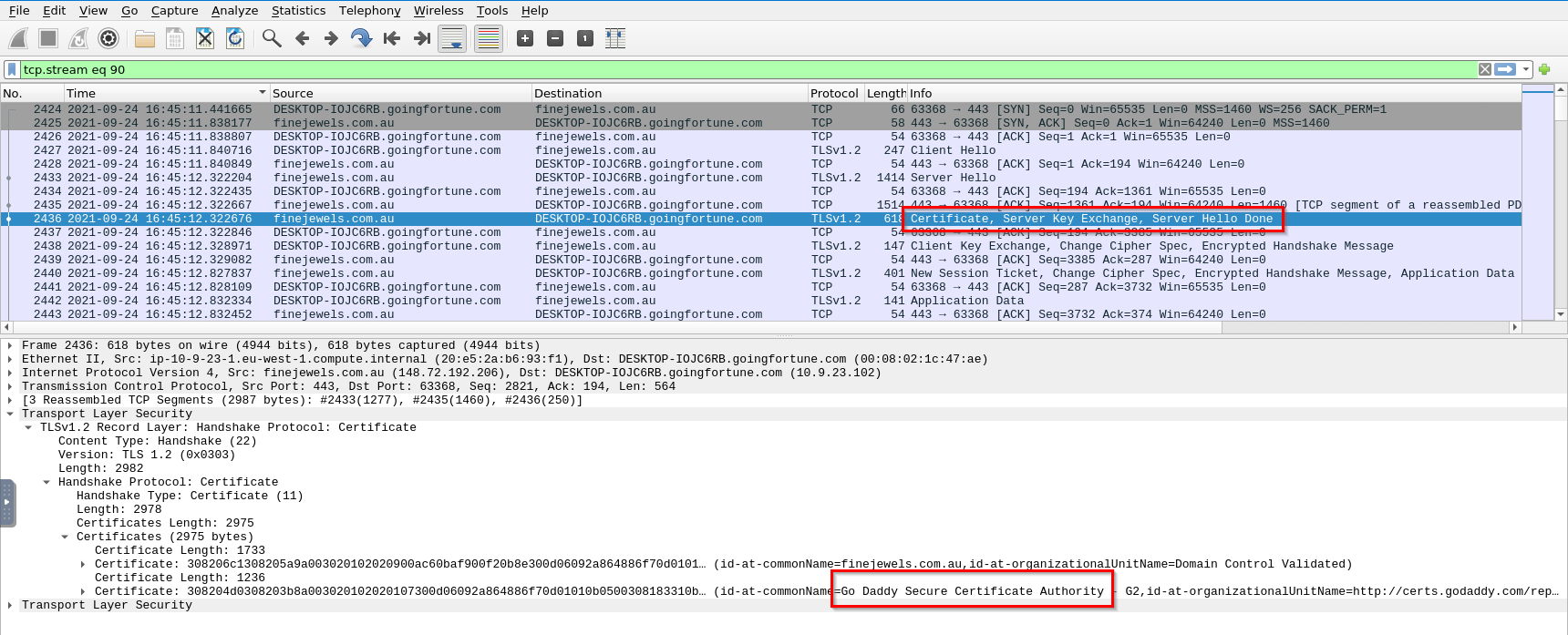
Task: Go to the first packet
Action: click(x=392, y=38)
